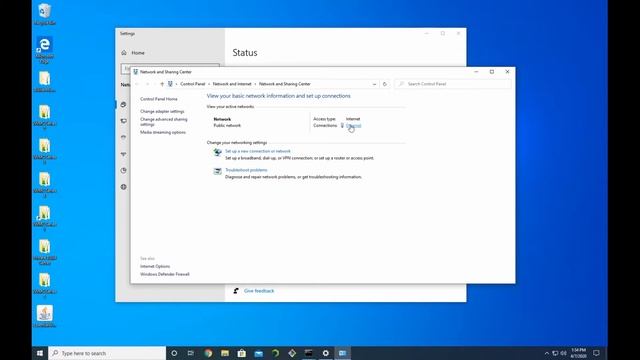The height and width of the screenshot is (360, 640).
Task: Open Microsoft Store from taskbar
Action: [x=242, y=353]
